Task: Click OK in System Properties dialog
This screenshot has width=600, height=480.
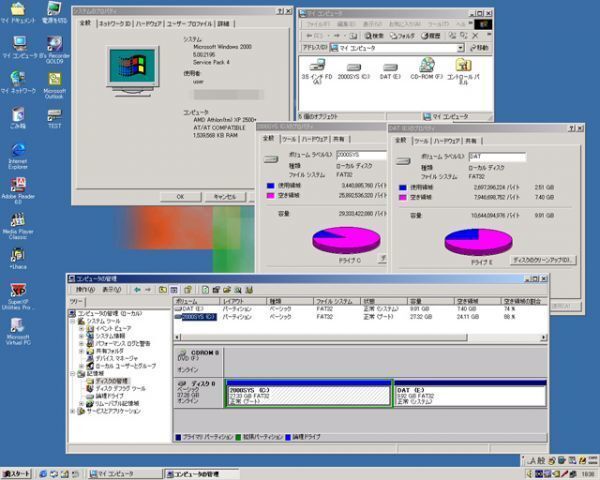Action: click(180, 196)
